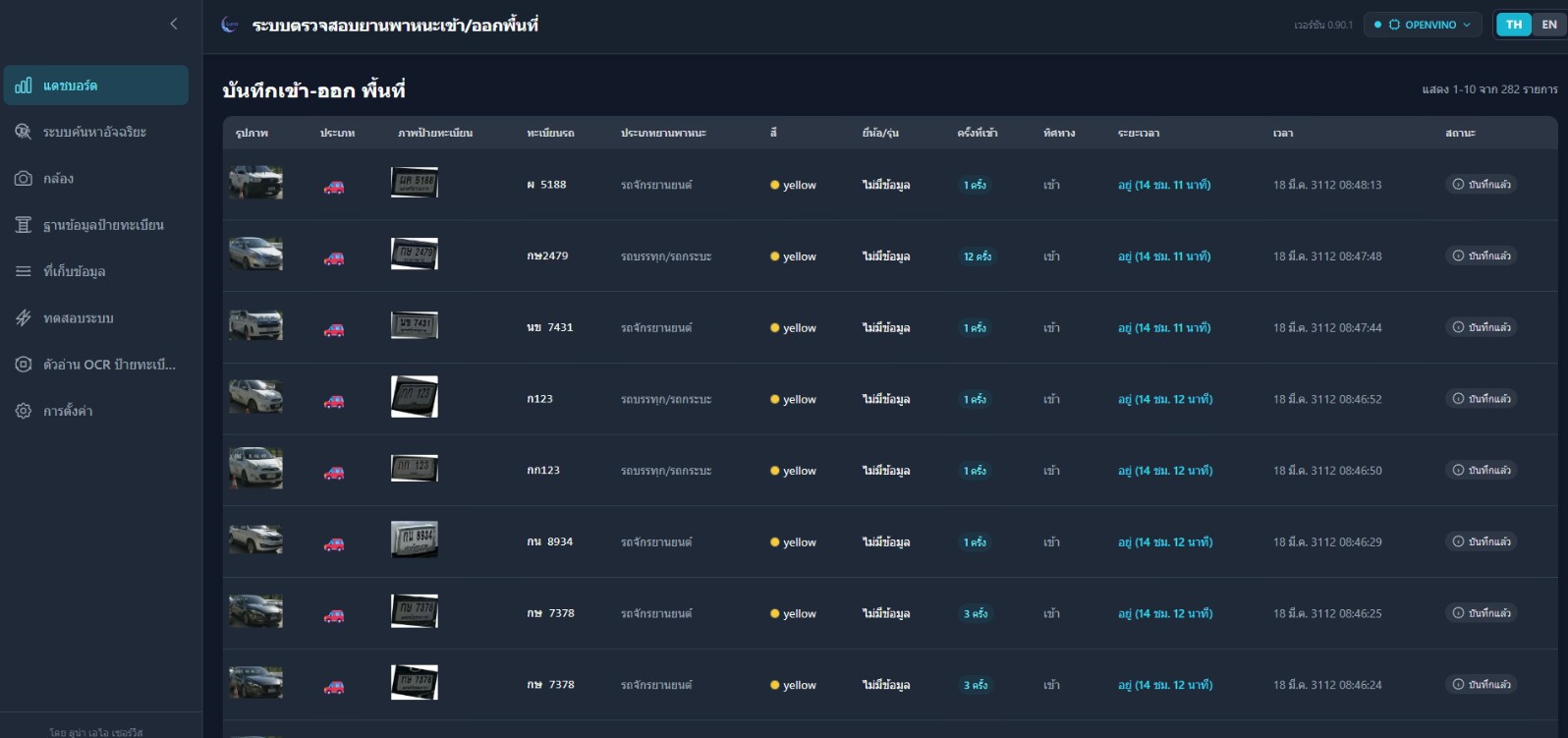Collapse the sidebar with the chevron arrow
The height and width of the screenshot is (738, 1568).
(174, 24)
